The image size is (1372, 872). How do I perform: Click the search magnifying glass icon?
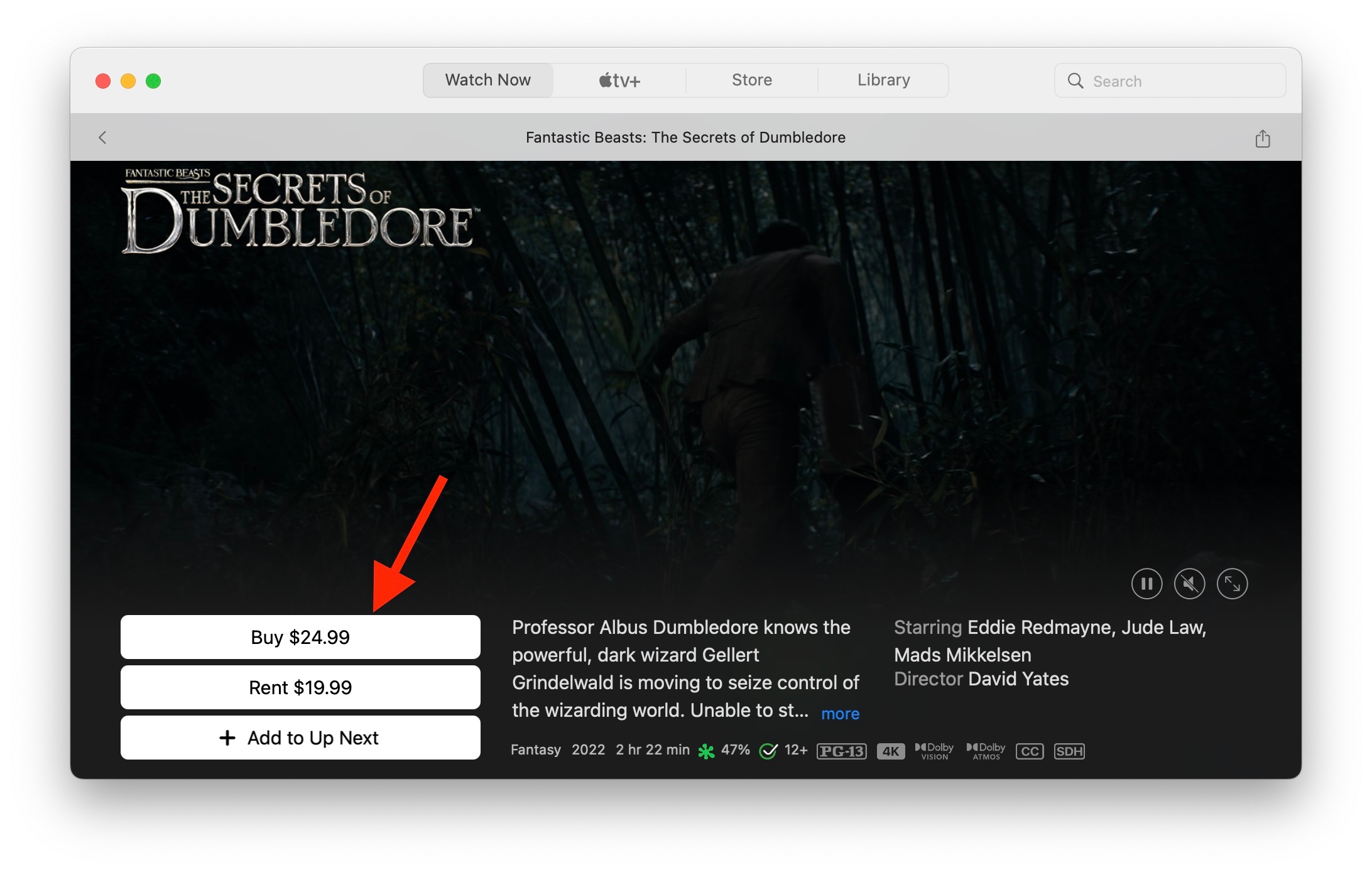click(1075, 81)
